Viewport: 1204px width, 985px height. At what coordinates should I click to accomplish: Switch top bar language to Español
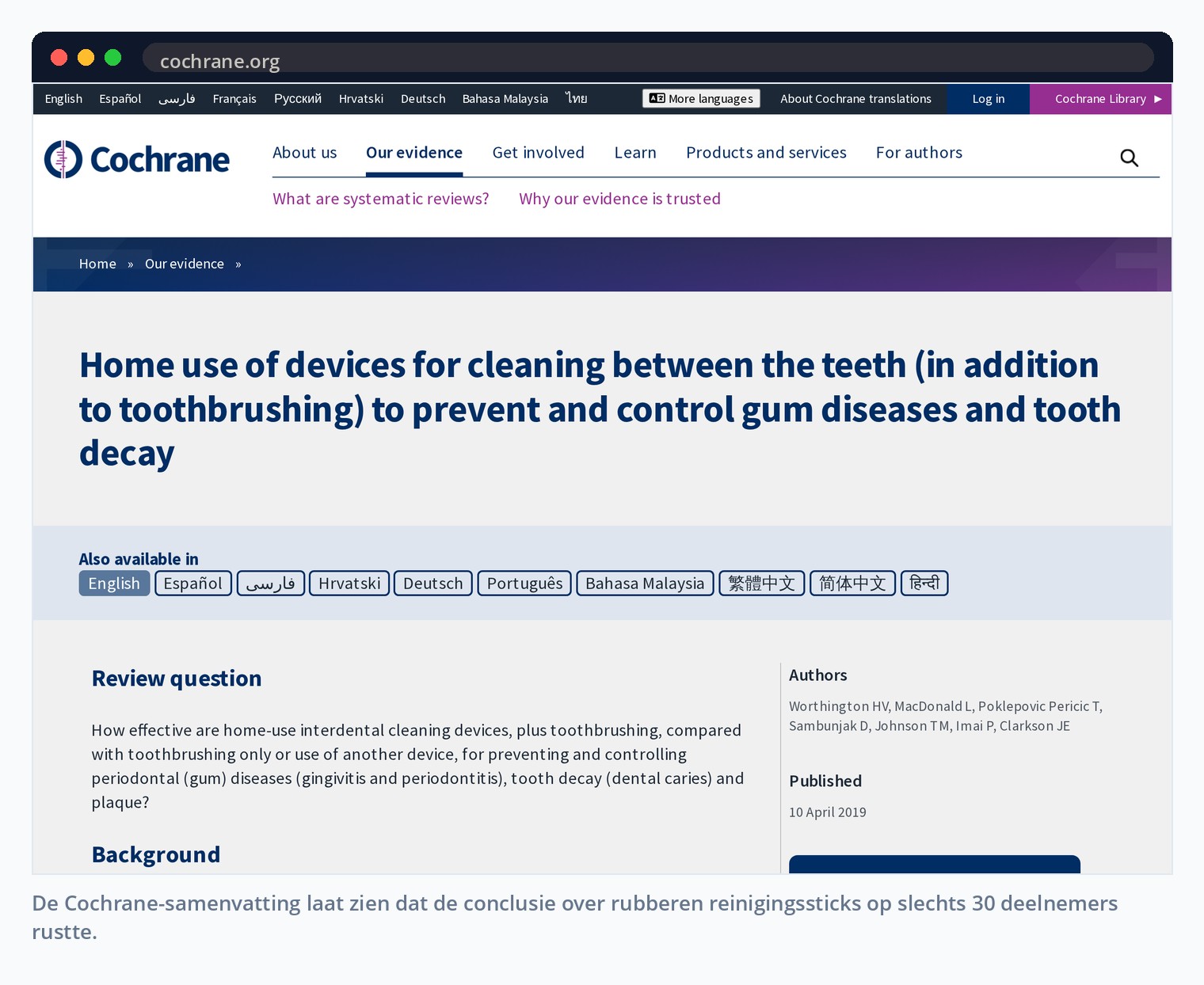pyautogui.click(x=120, y=99)
